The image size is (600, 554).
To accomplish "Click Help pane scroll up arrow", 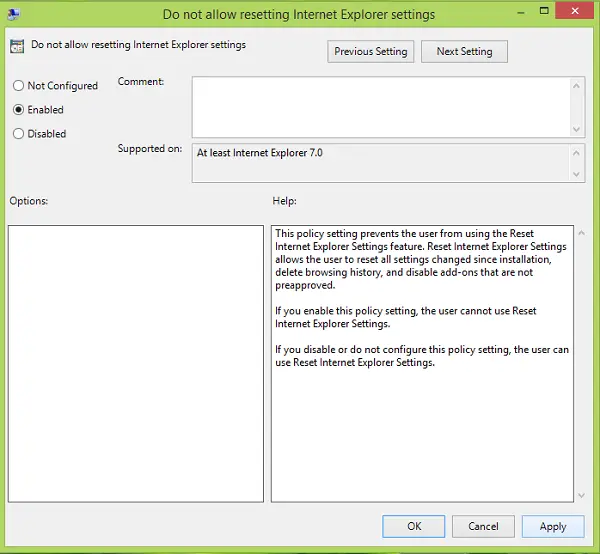I will point(582,233).
